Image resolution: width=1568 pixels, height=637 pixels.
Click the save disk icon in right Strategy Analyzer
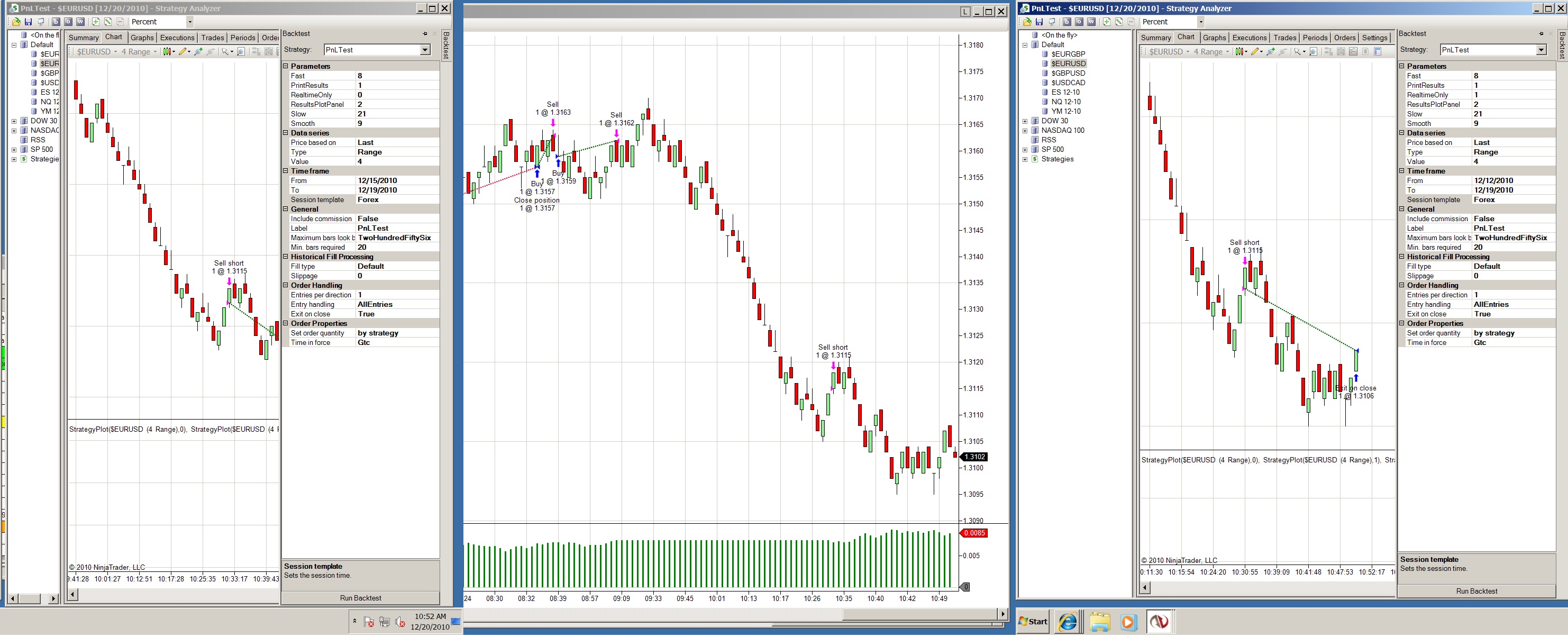1040,22
